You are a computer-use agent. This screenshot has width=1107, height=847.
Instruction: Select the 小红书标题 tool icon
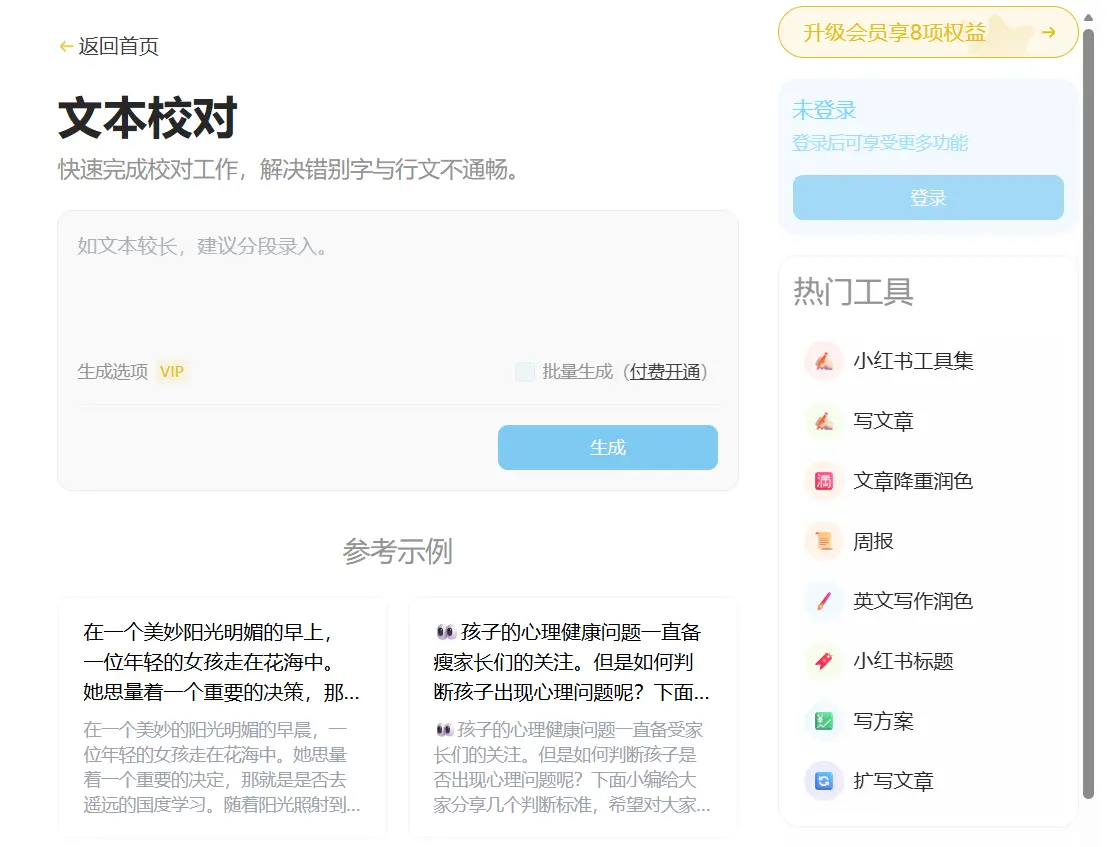click(x=822, y=661)
